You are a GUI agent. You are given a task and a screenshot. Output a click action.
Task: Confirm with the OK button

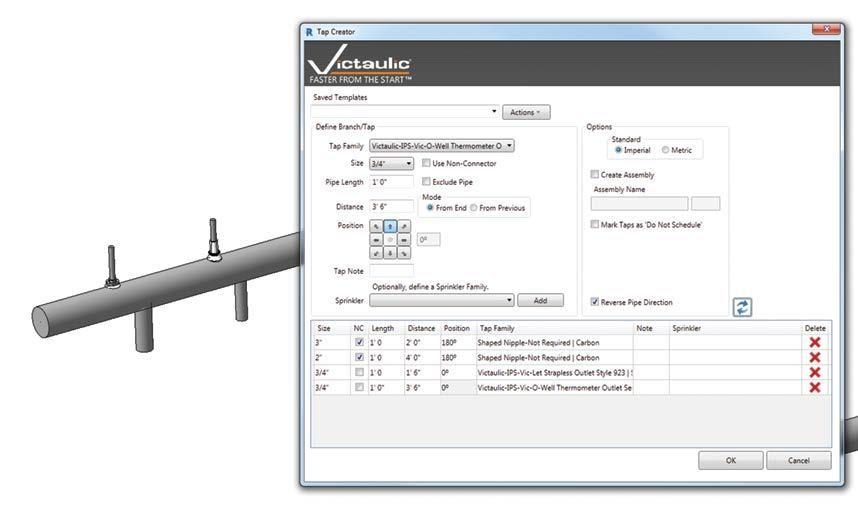(x=731, y=460)
